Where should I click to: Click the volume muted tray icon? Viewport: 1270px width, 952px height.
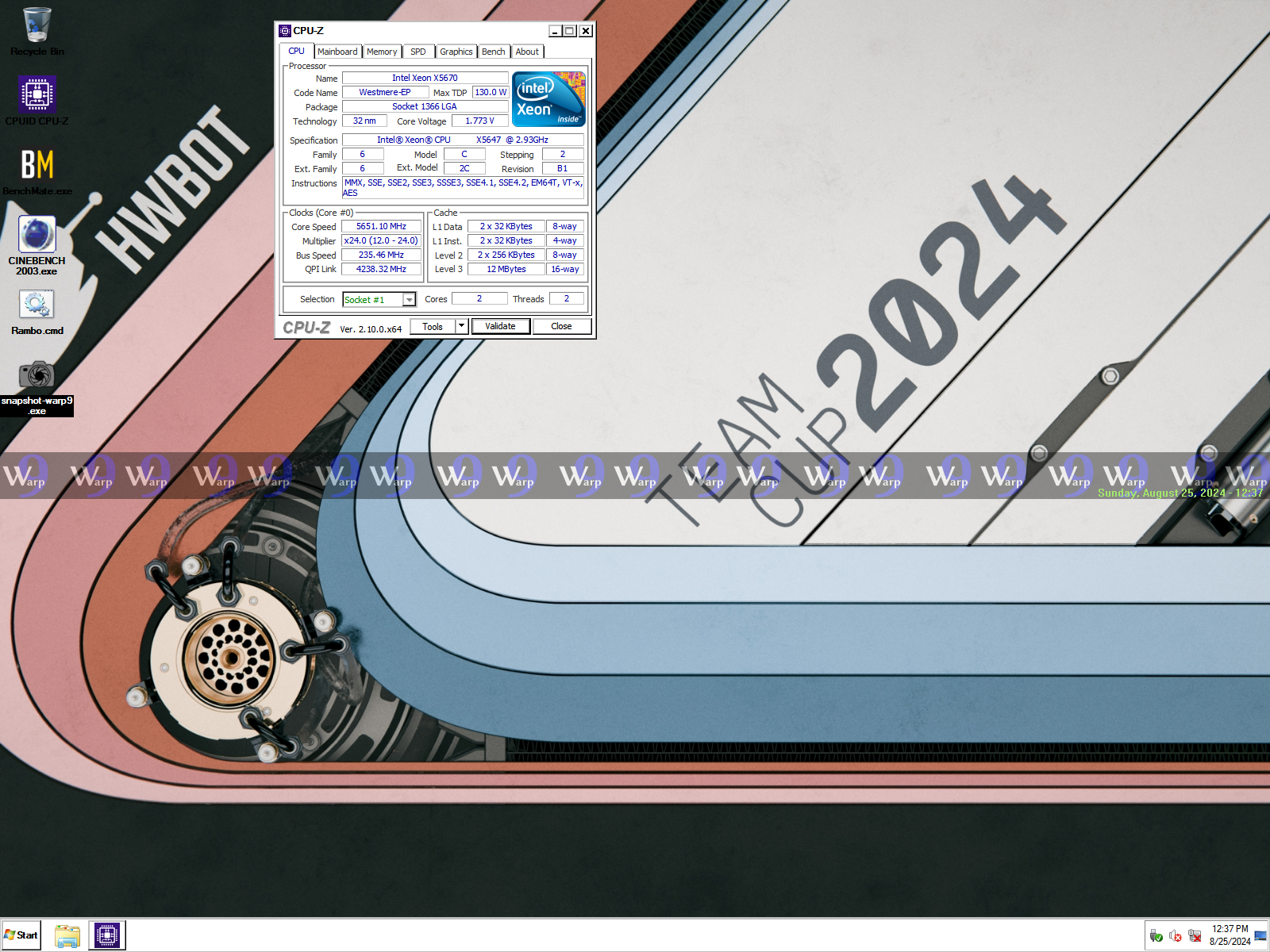coord(1176,936)
